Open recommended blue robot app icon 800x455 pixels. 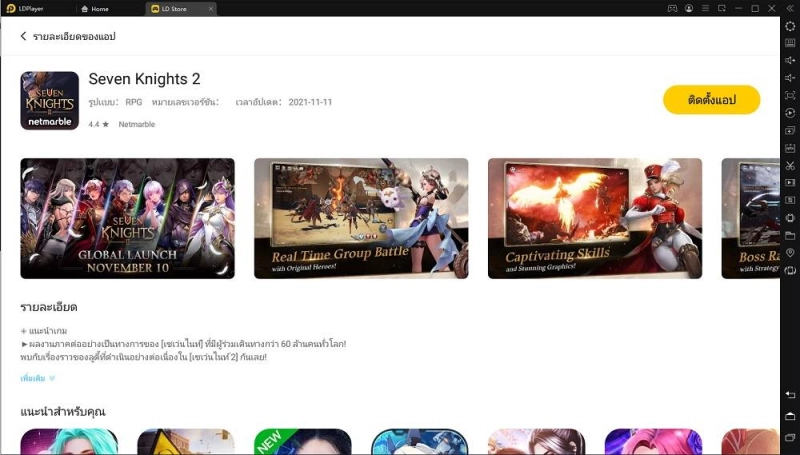pyautogui.click(x=419, y=442)
